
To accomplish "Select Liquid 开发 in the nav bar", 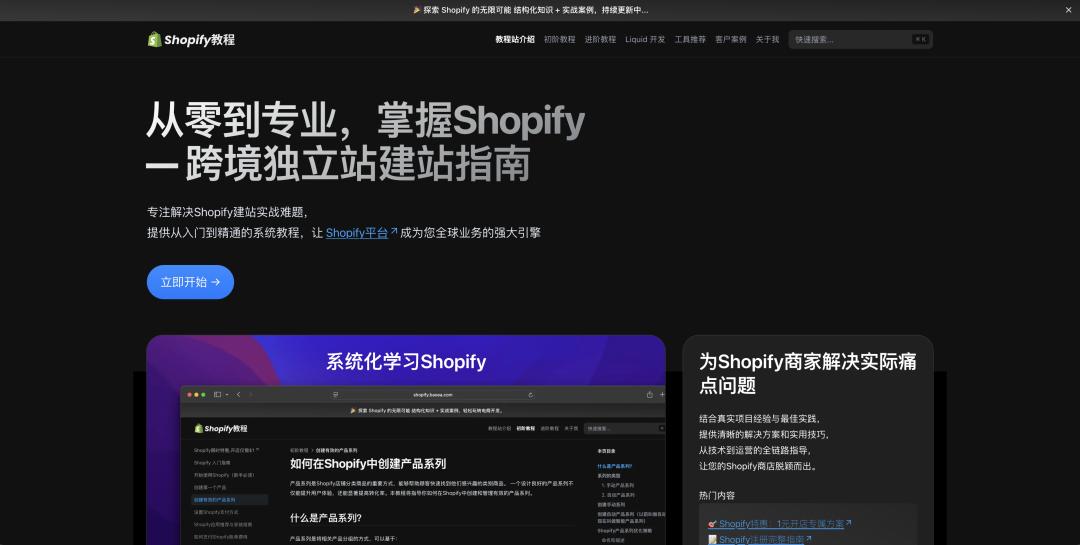I will point(645,39).
